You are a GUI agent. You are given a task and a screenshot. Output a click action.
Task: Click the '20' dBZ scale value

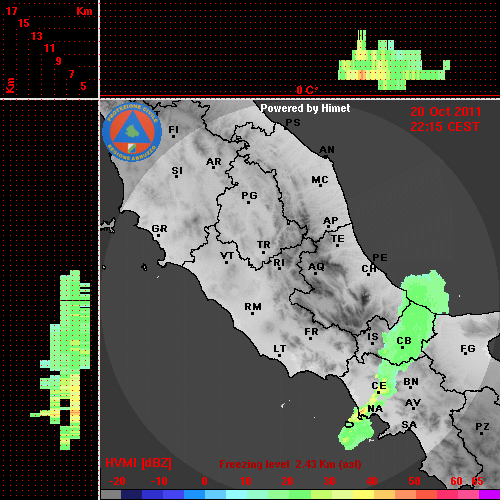(x=287, y=481)
